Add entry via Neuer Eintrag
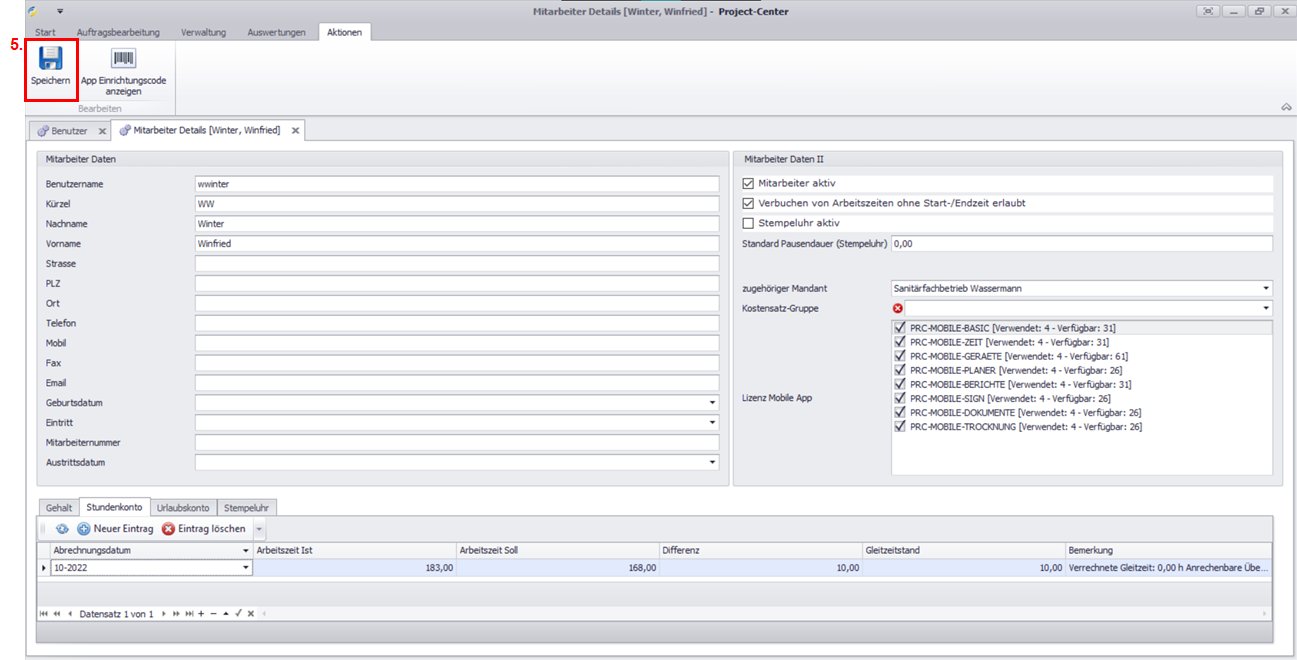This screenshot has width=1297, height=660. [x=115, y=528]
